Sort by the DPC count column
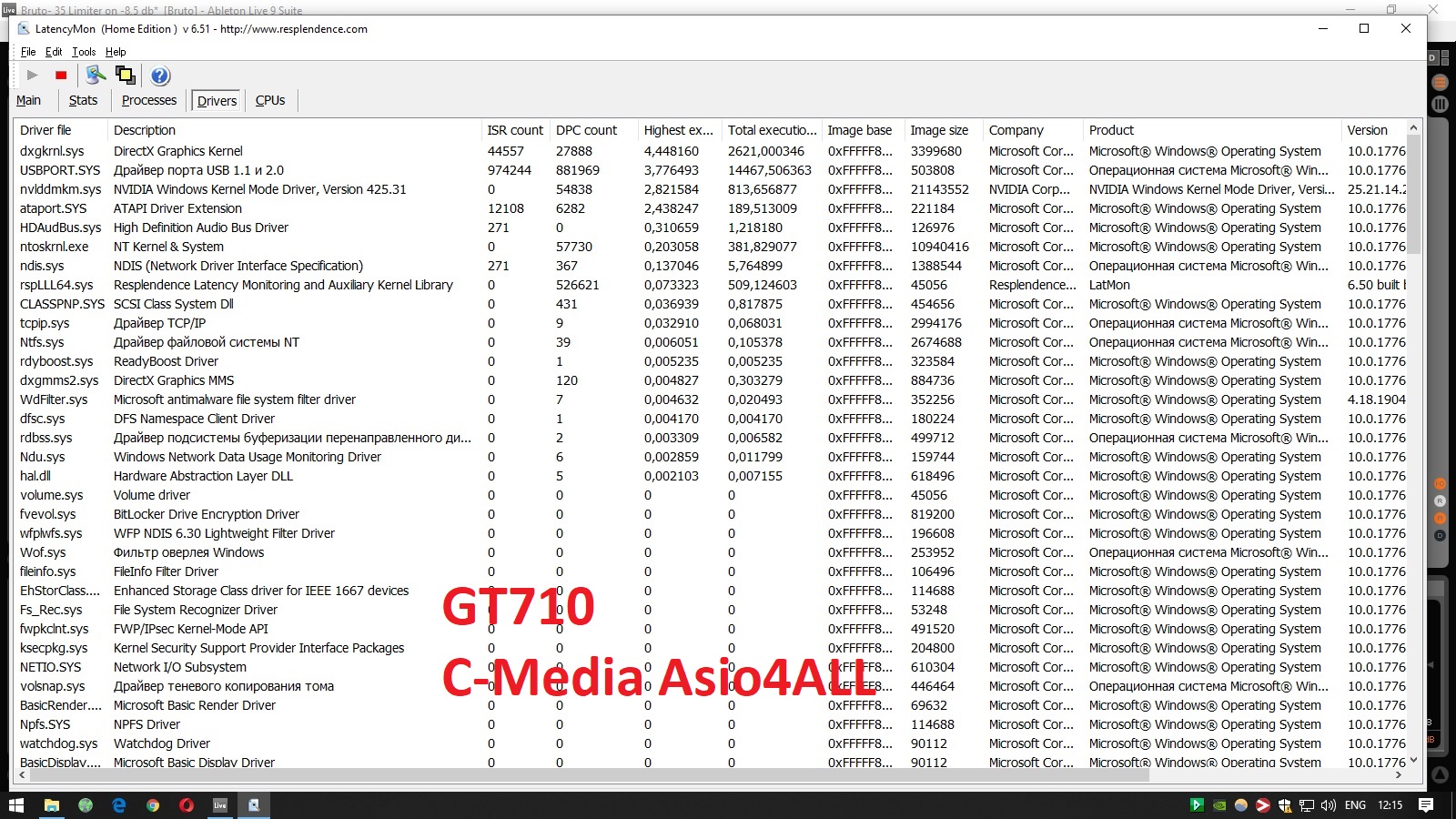The height and width of the screenshot is (819, 1456). pos(593,130)
